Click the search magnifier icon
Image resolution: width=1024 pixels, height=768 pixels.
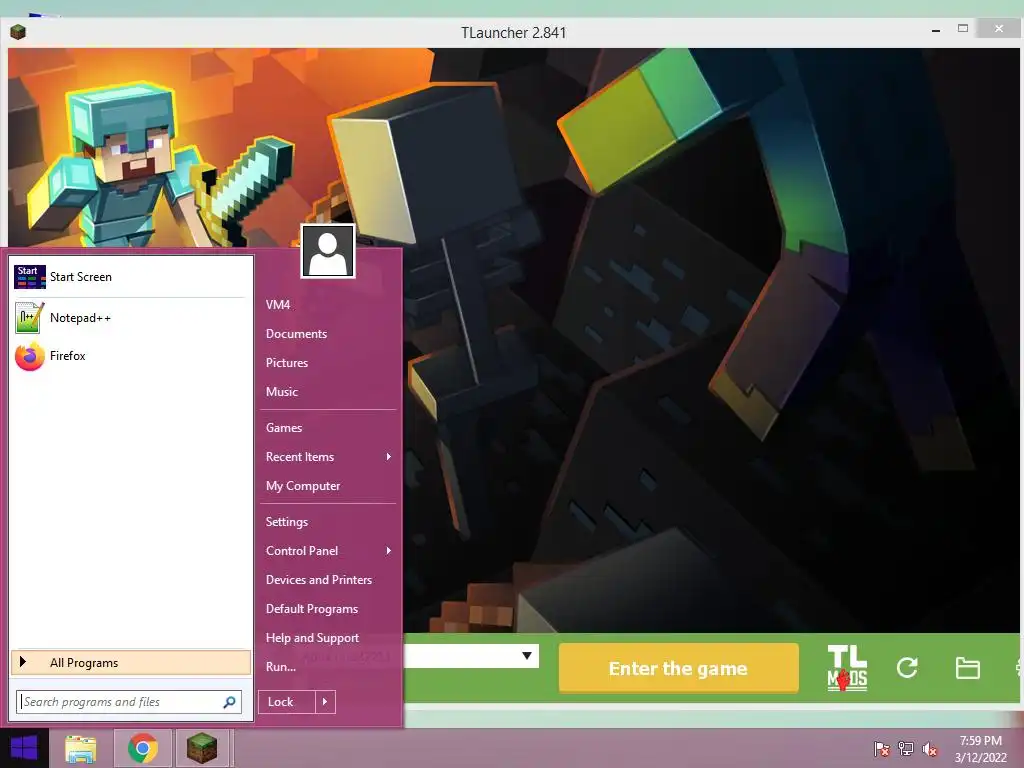click(x=229, y=702)
